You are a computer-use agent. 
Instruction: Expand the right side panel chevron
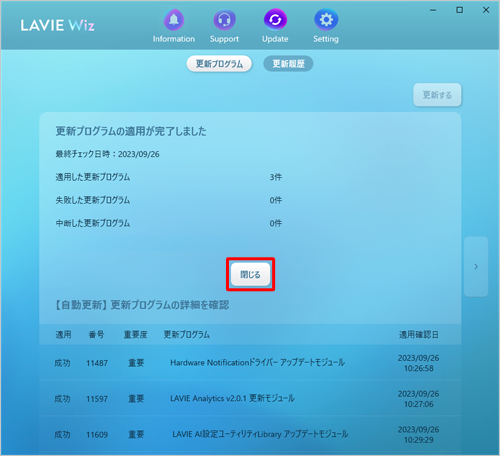point(476,267)
